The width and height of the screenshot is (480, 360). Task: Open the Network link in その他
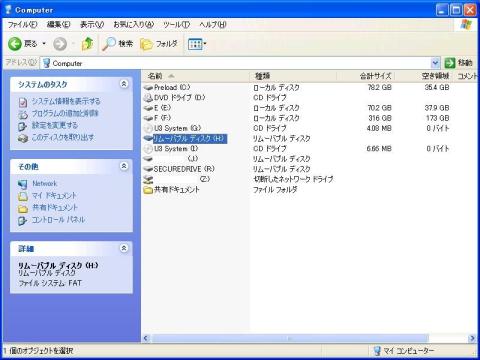(x=44, y=183)
